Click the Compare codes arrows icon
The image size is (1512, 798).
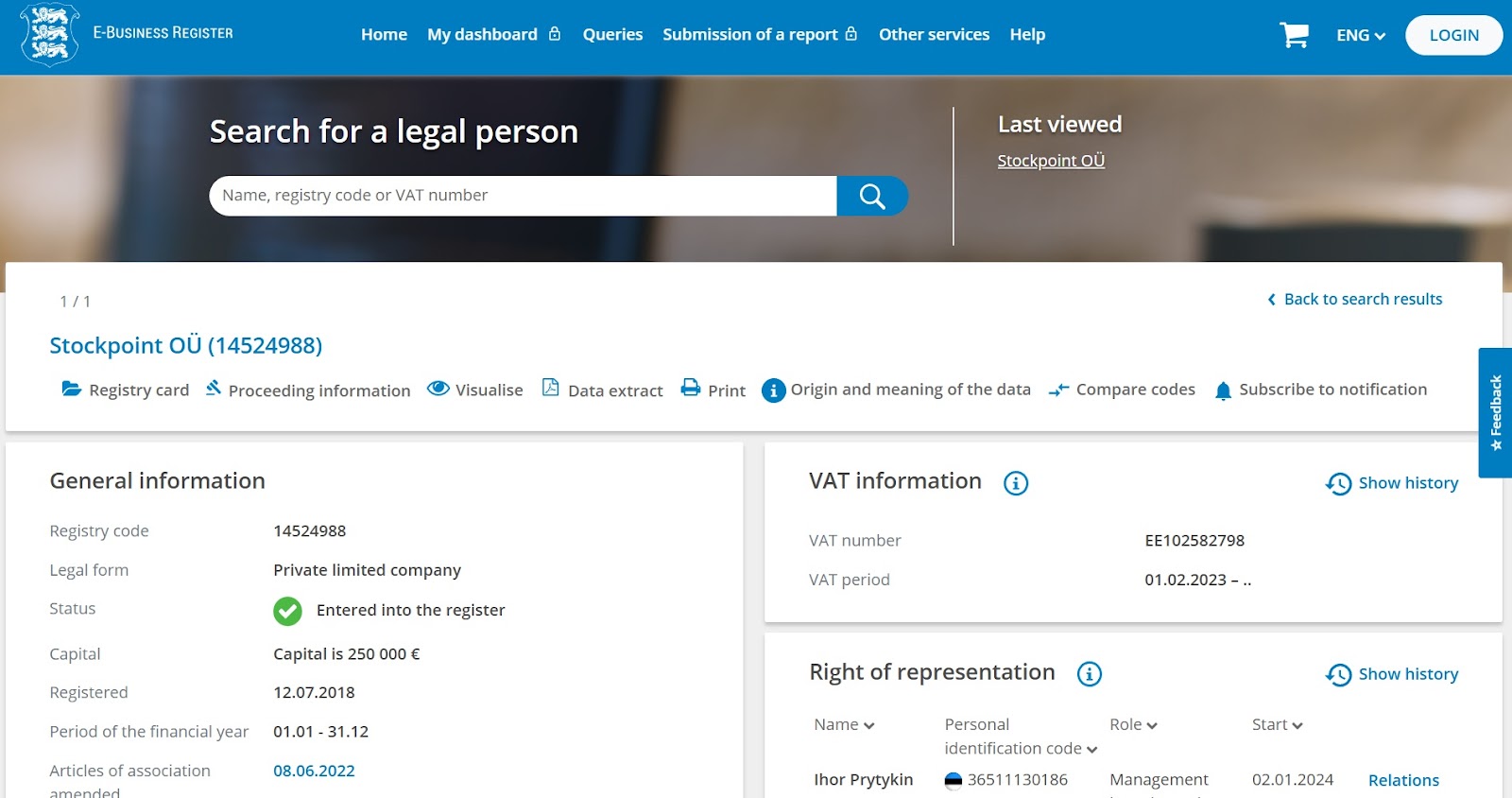1058,390
